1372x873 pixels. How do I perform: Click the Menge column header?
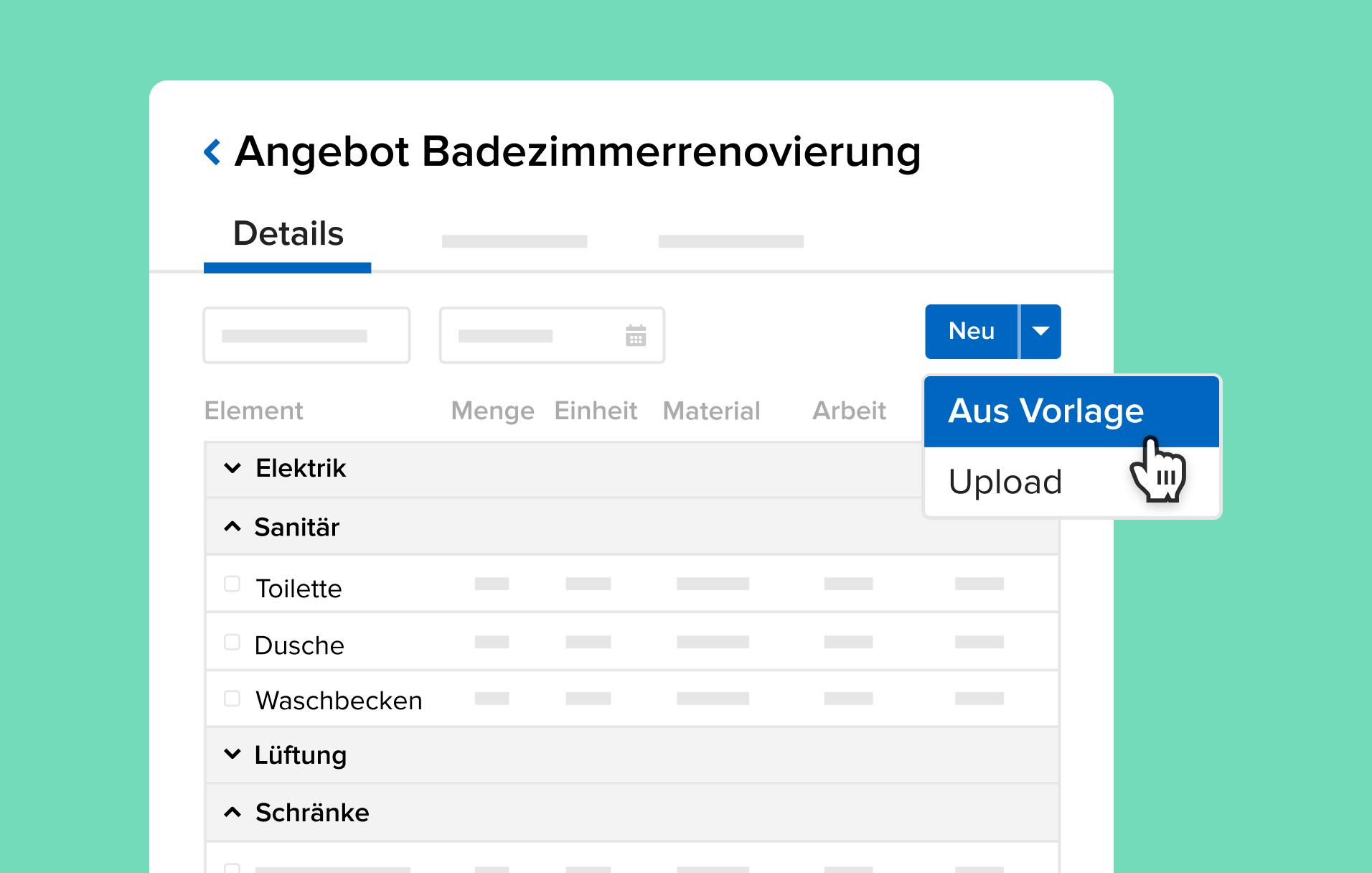[x=493, y=411]
